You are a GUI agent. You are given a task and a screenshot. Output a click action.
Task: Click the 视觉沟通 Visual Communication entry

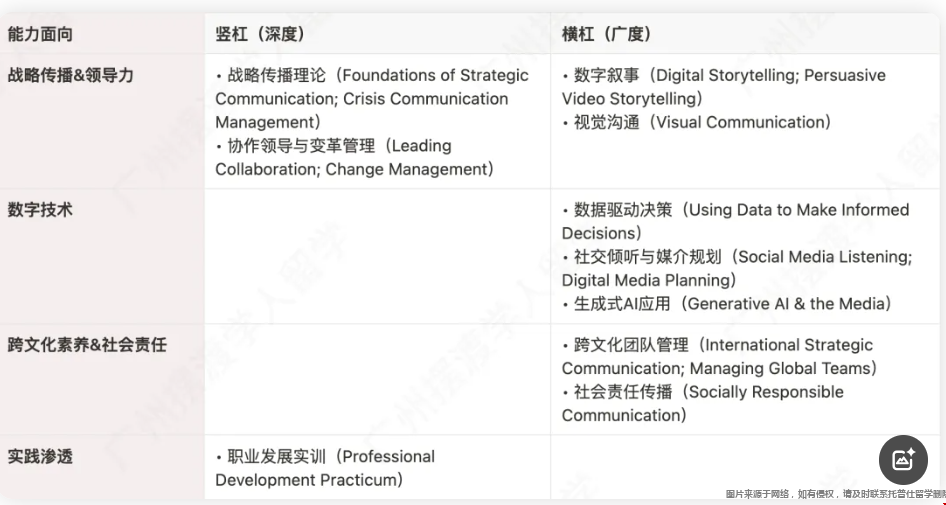pyautogui.click(x=696, y=122)
